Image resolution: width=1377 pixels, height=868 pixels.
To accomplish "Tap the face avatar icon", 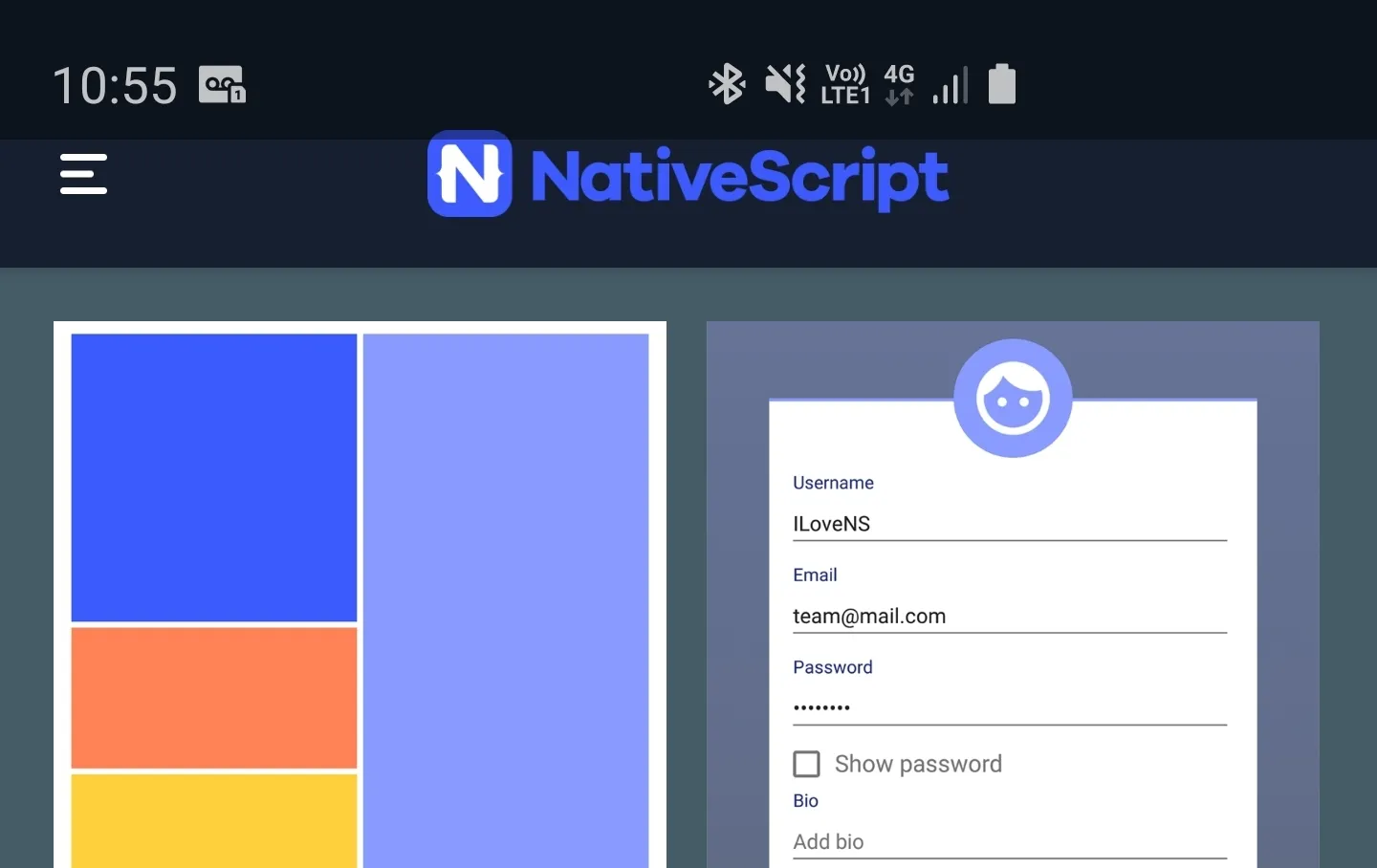I will (1013, 399).
